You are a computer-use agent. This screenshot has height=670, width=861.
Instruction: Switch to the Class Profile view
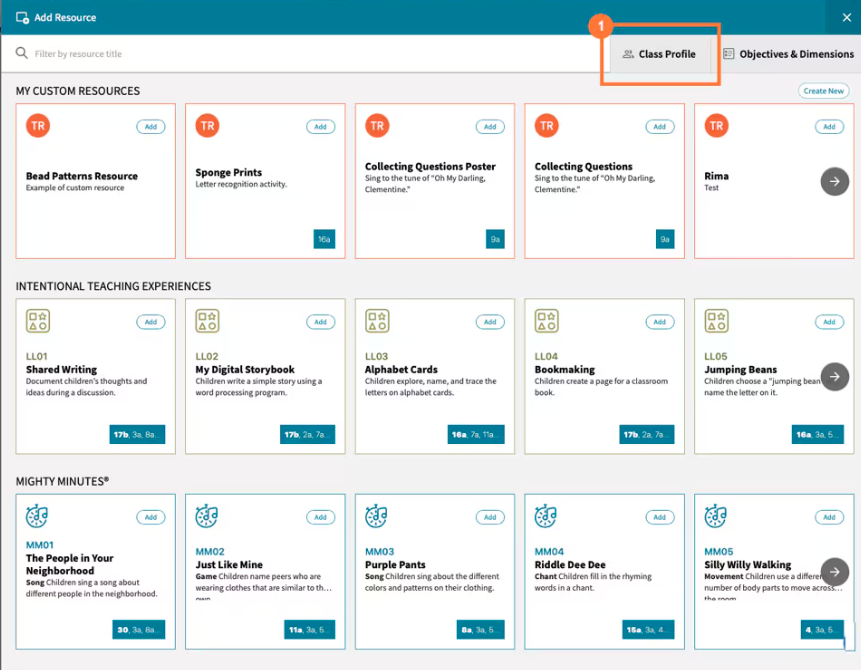click(x=661, y=55)
